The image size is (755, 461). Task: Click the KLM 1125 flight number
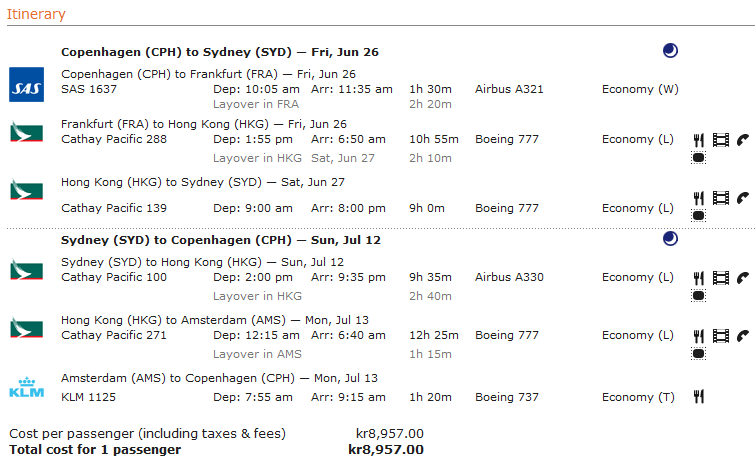tap(89, 397)
